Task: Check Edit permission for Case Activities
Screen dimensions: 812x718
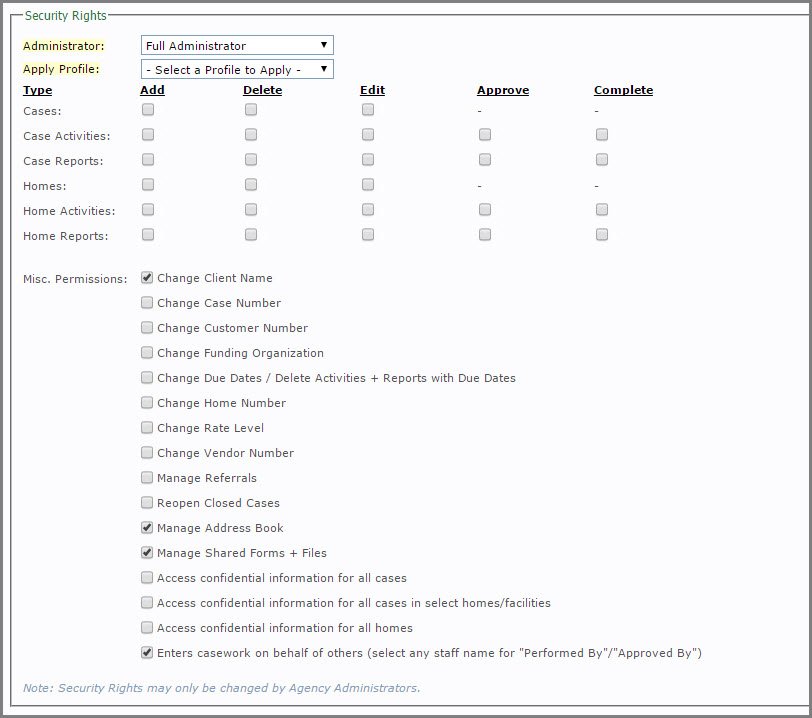Action: 368,135
